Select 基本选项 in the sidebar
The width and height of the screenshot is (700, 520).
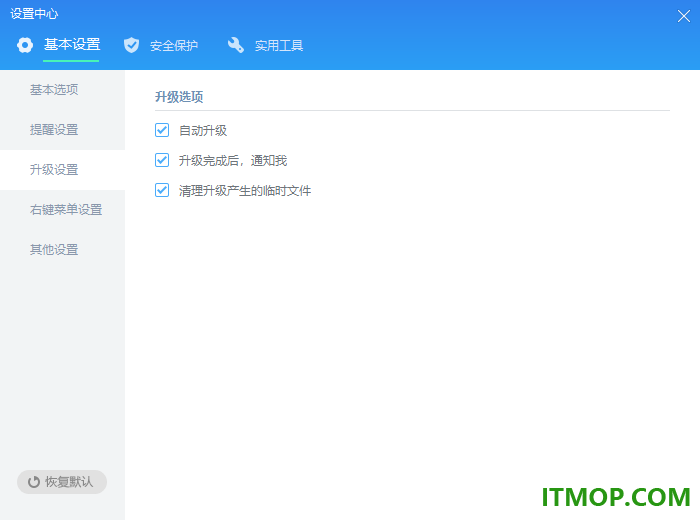coord(62,90)
